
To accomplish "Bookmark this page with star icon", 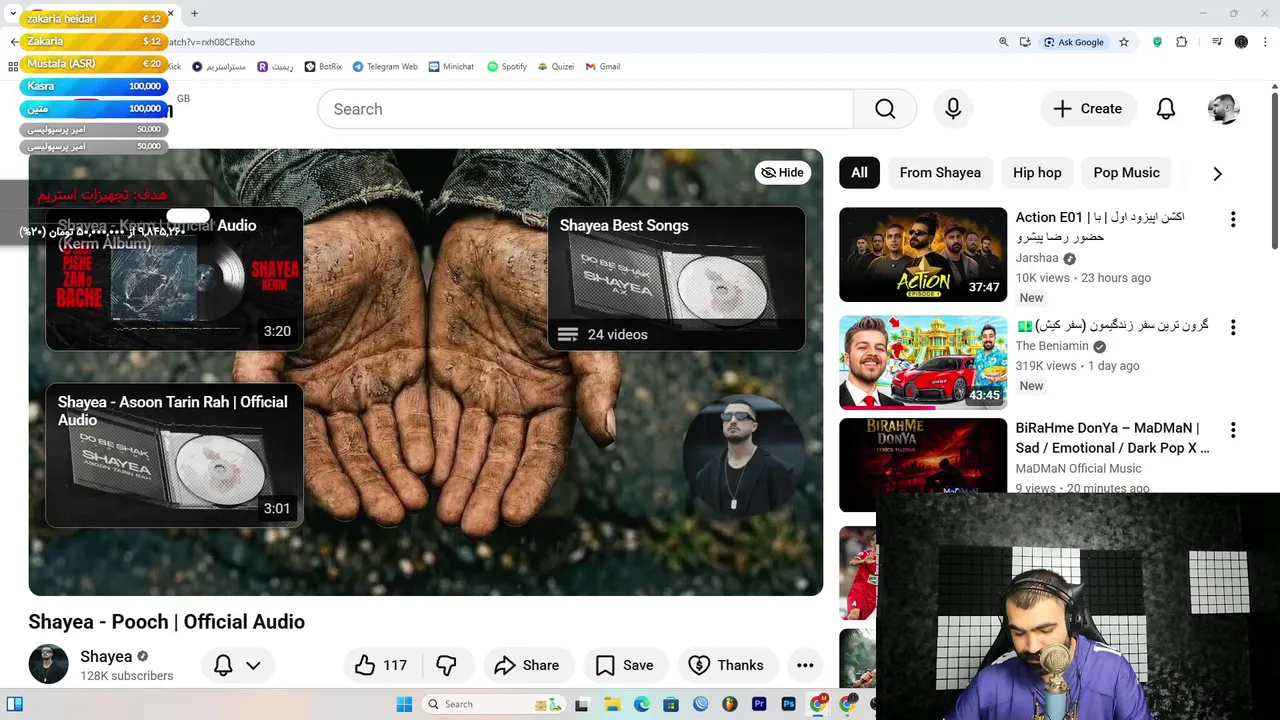I will click(x=1124, y=42).
